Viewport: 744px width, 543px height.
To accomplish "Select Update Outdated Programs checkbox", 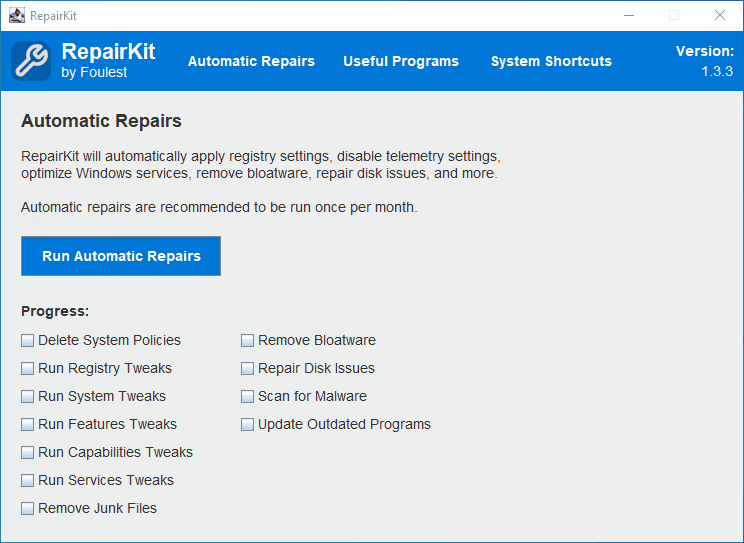I will click(247, 424).
